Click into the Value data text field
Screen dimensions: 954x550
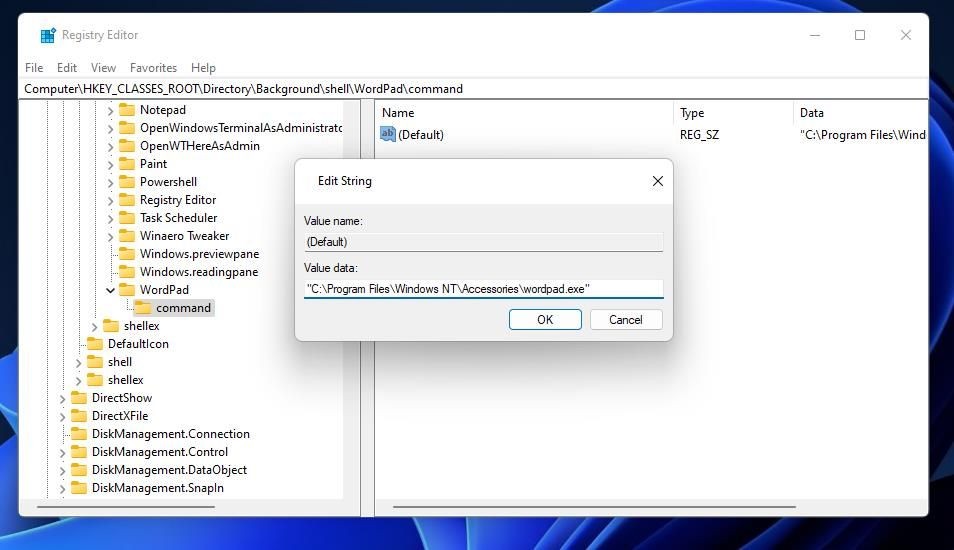[x=484, y=289]
